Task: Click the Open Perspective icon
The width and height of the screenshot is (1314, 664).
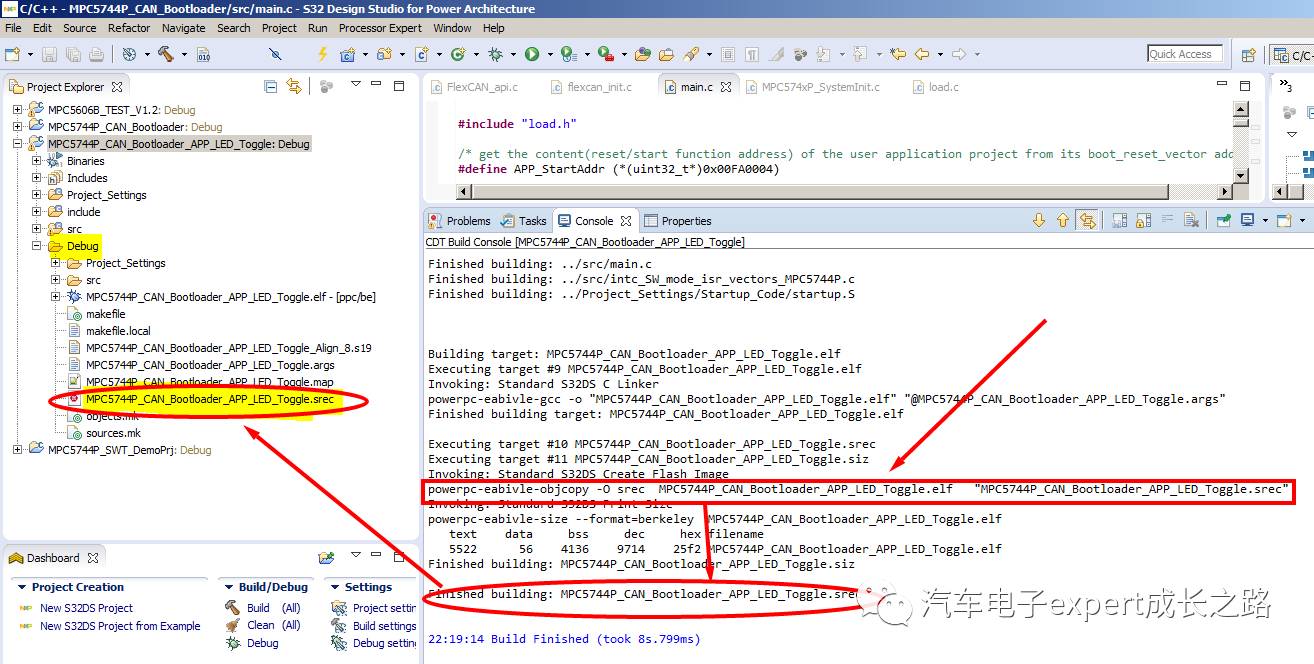Action: [1248, 55]
